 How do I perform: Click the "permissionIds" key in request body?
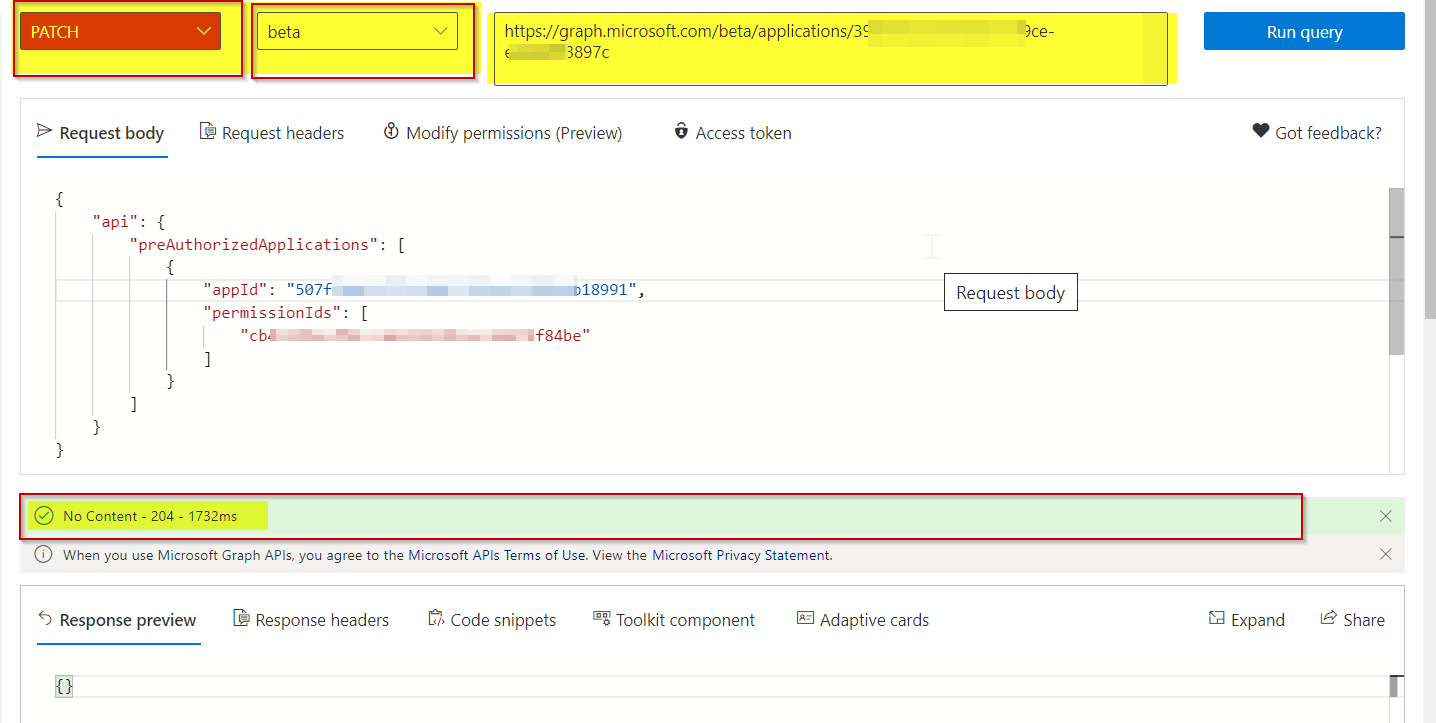[x=272, y=313]
